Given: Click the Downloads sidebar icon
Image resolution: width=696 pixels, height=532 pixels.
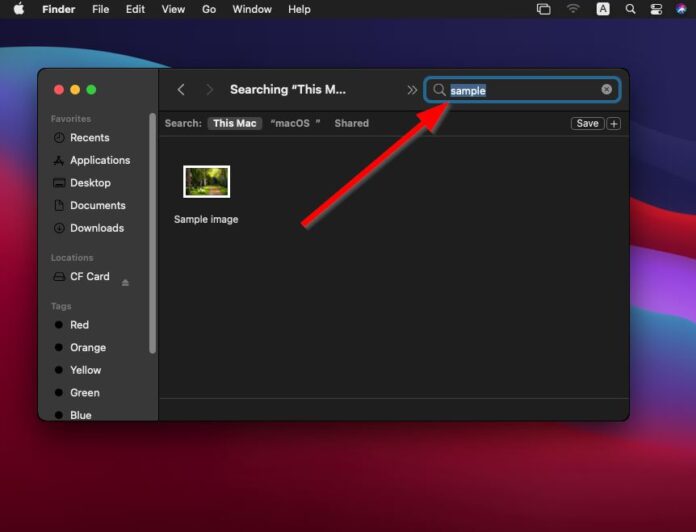Looking at the screenshot, I should pyautogui.click(x=59, y=228).
